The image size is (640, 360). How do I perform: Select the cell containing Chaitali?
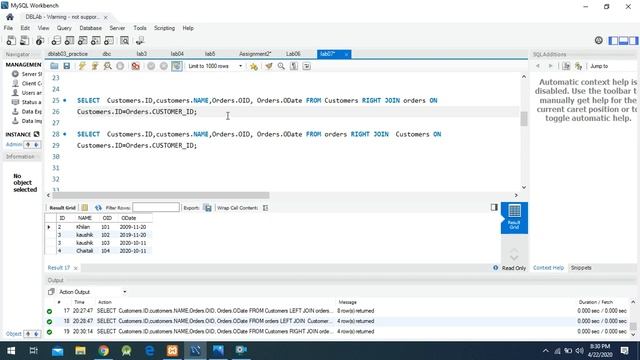point(84,251)
